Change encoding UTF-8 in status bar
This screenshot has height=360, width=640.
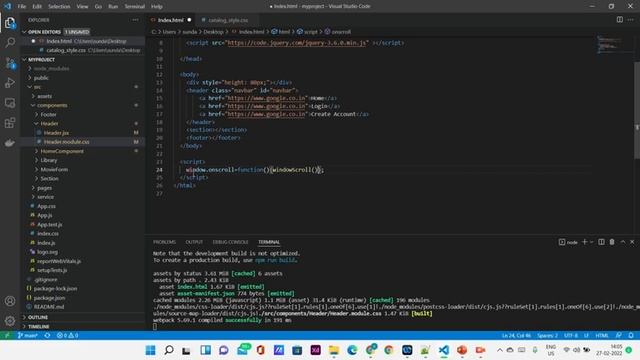(571, 336)
